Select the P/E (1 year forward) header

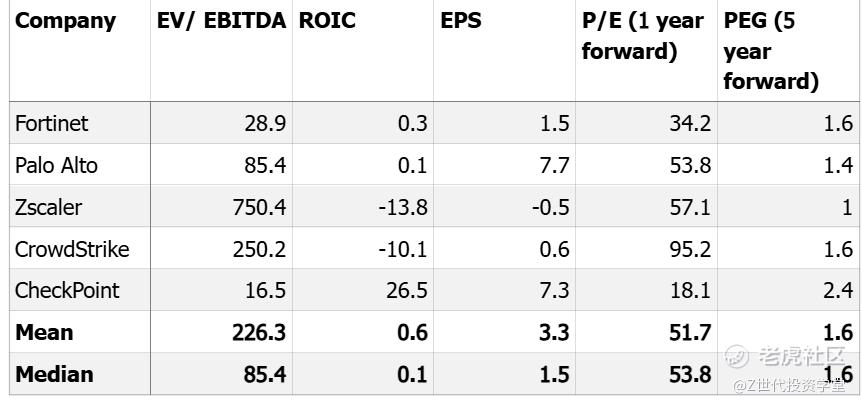(643, 36)
